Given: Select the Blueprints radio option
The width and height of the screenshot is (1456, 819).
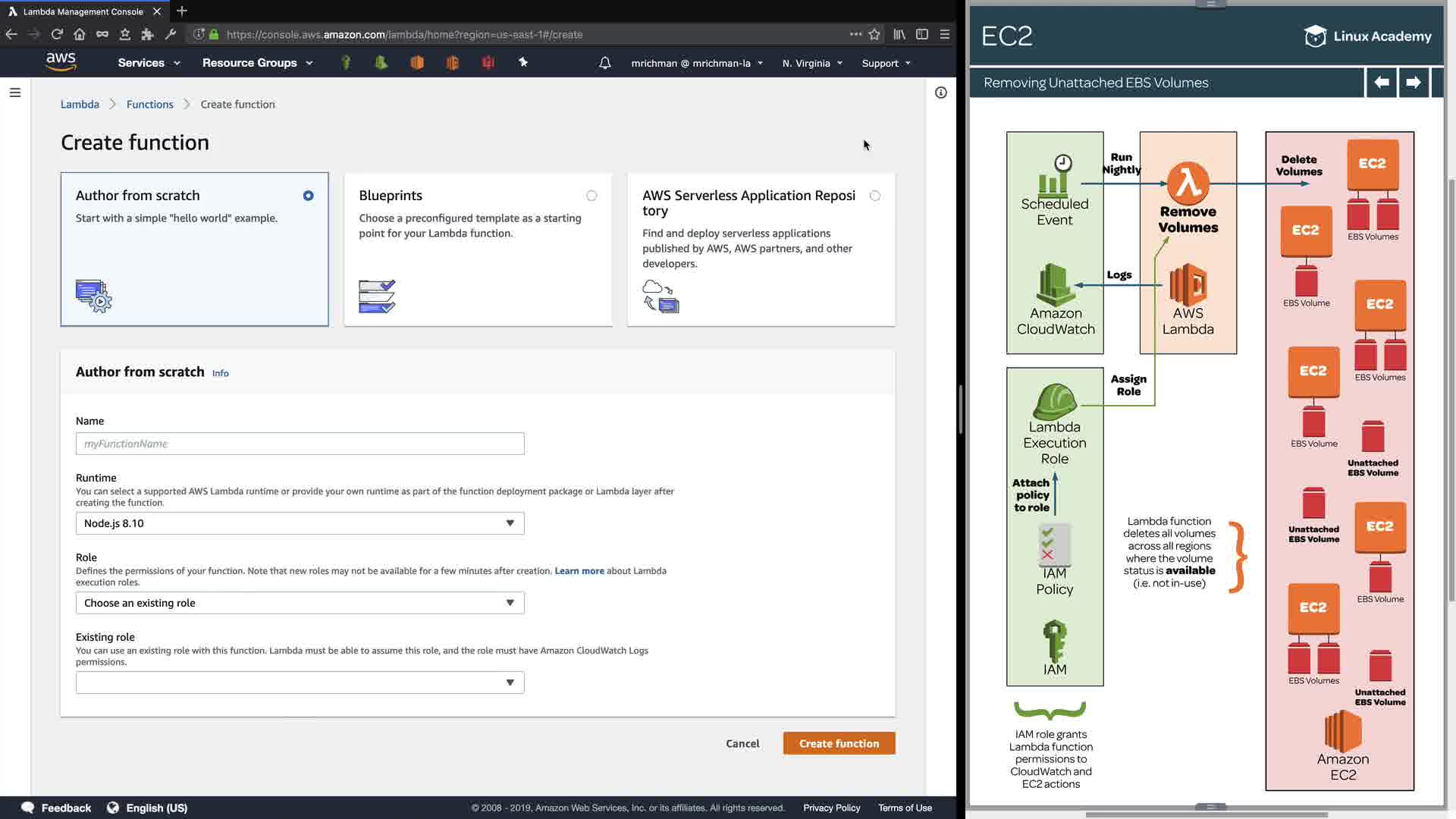Looking at the screenshot, I should pos(591,196).
